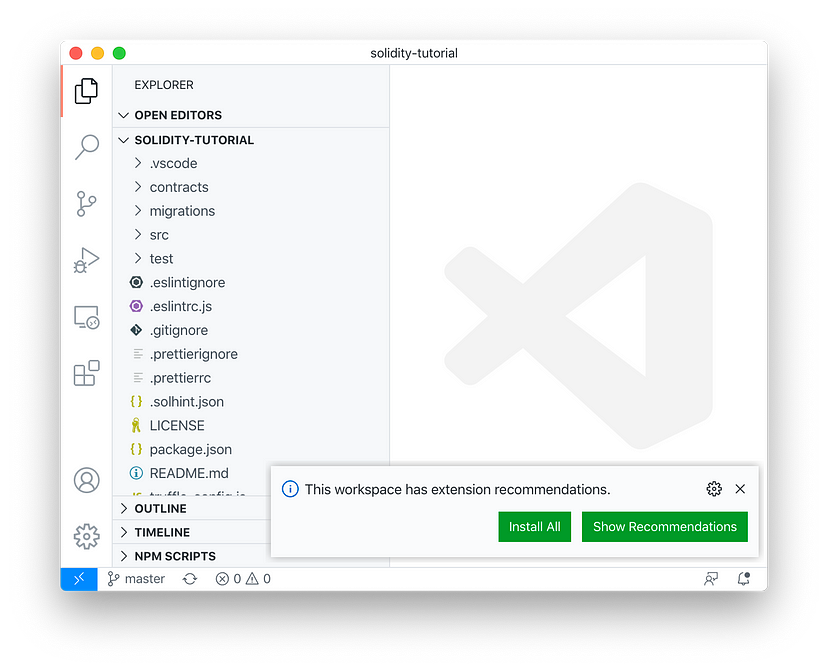Open problems panel via errors count

(228, 579)
